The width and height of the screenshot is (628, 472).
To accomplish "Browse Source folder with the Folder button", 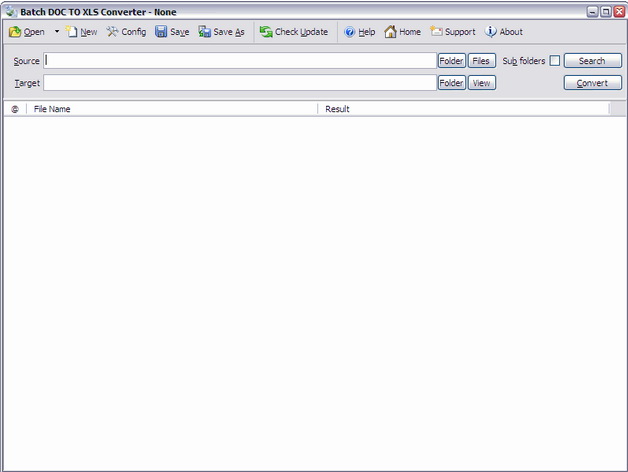I will click(451, 61).
